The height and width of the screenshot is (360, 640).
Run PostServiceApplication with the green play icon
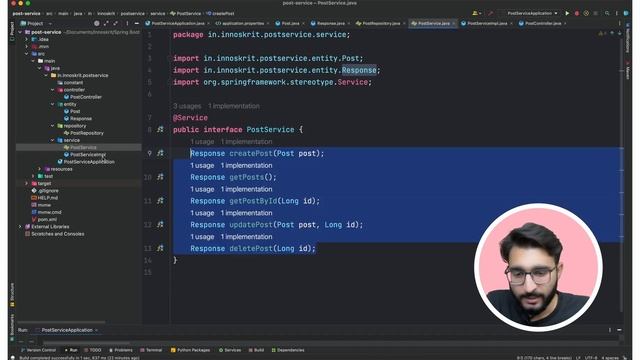tap(567, 13)
